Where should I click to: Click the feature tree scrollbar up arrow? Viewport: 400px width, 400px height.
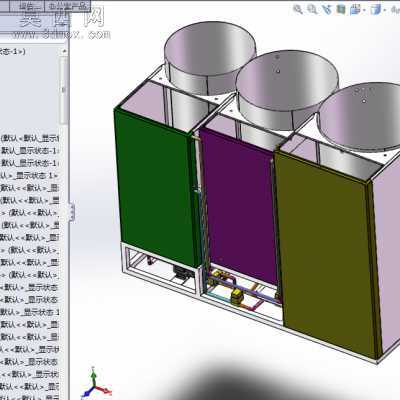(64, 51)
